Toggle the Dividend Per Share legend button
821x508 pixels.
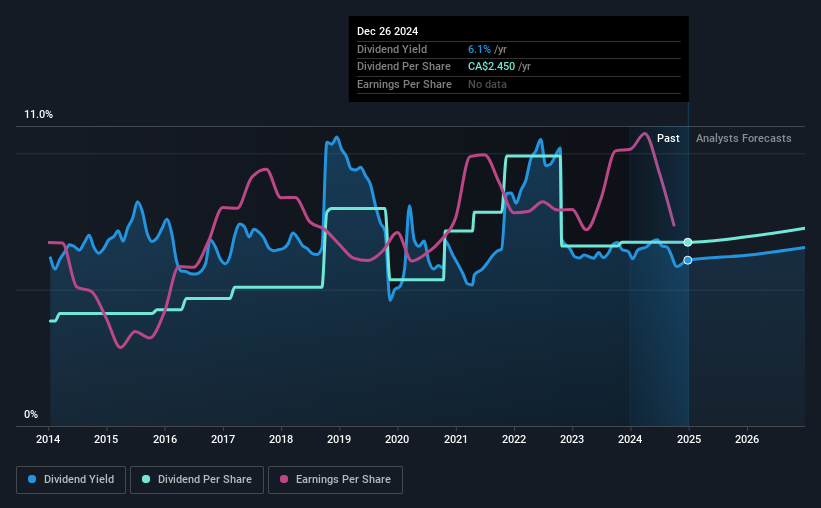click(197, 480)
